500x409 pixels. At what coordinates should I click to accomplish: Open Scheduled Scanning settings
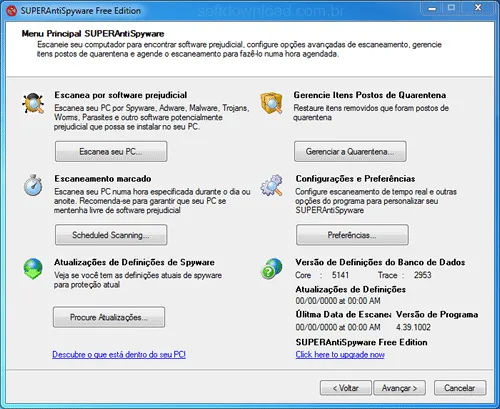[111, 235]
